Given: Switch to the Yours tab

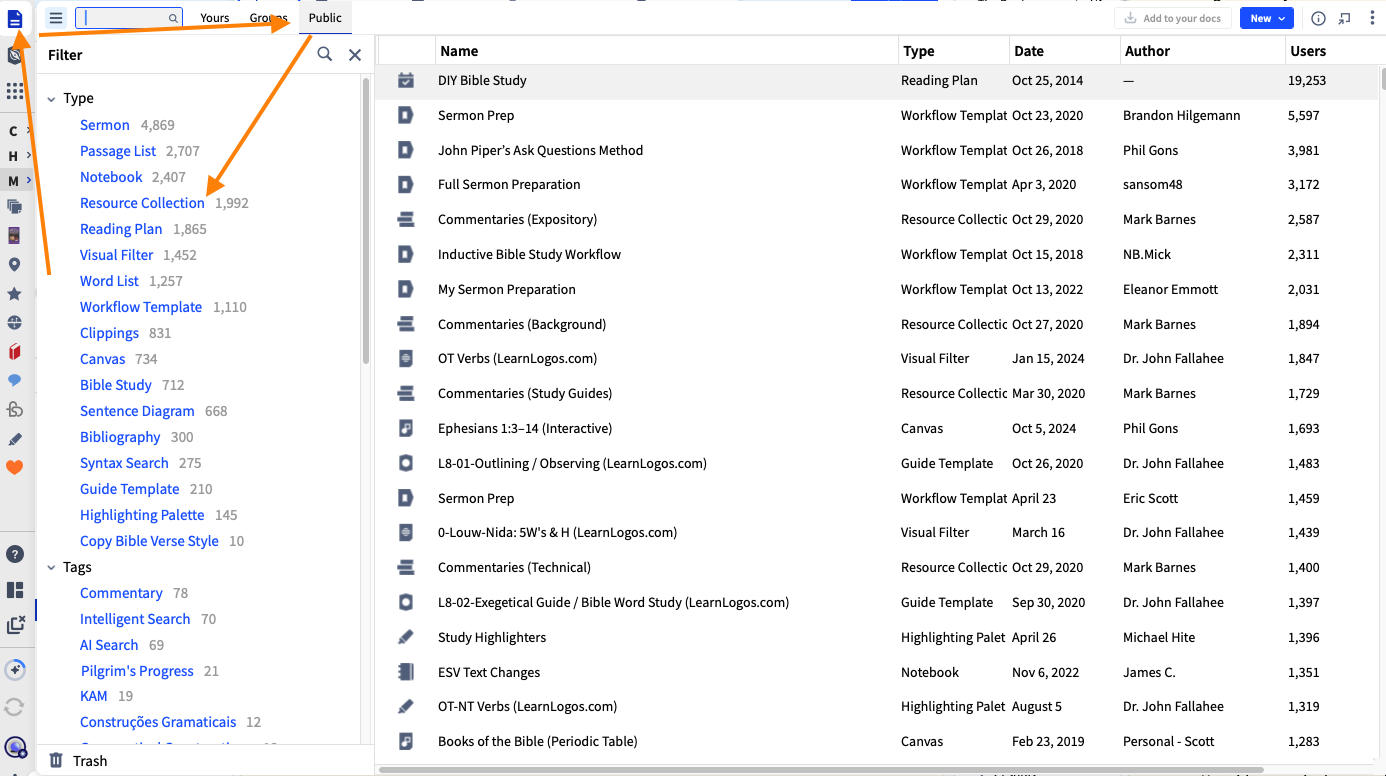Looking at the screenshot, I should tap(214, 18).
